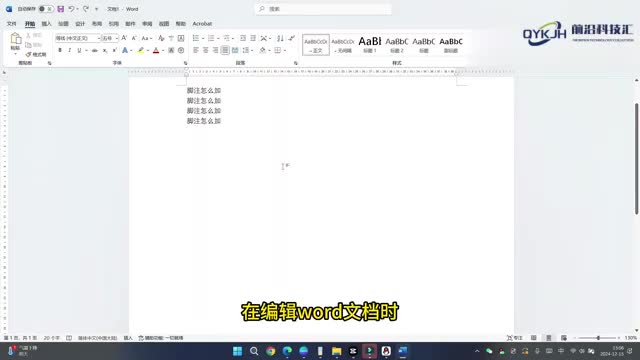640x360 pixels.
Task: Open Customize Quick Access Toolbar dropdown
Action: 97,9
